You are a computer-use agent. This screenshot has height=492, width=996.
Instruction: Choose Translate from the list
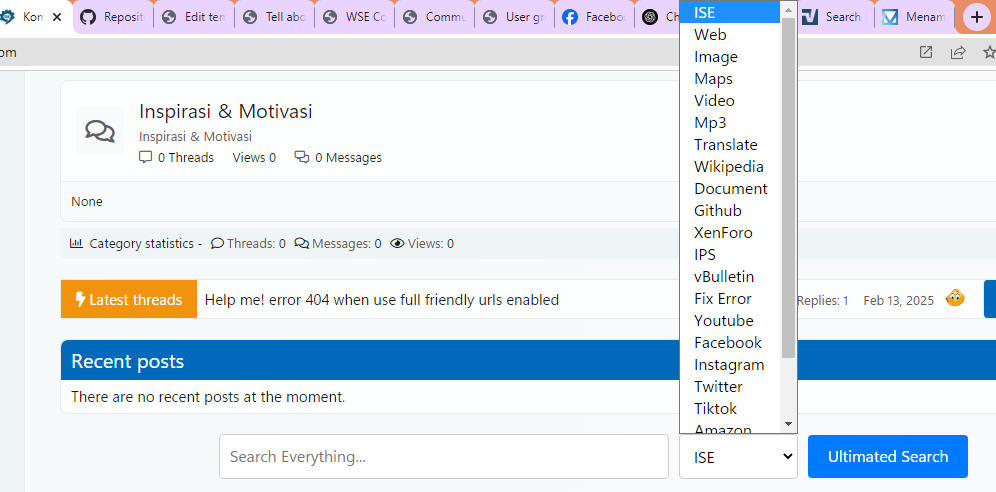pos(730,145)
